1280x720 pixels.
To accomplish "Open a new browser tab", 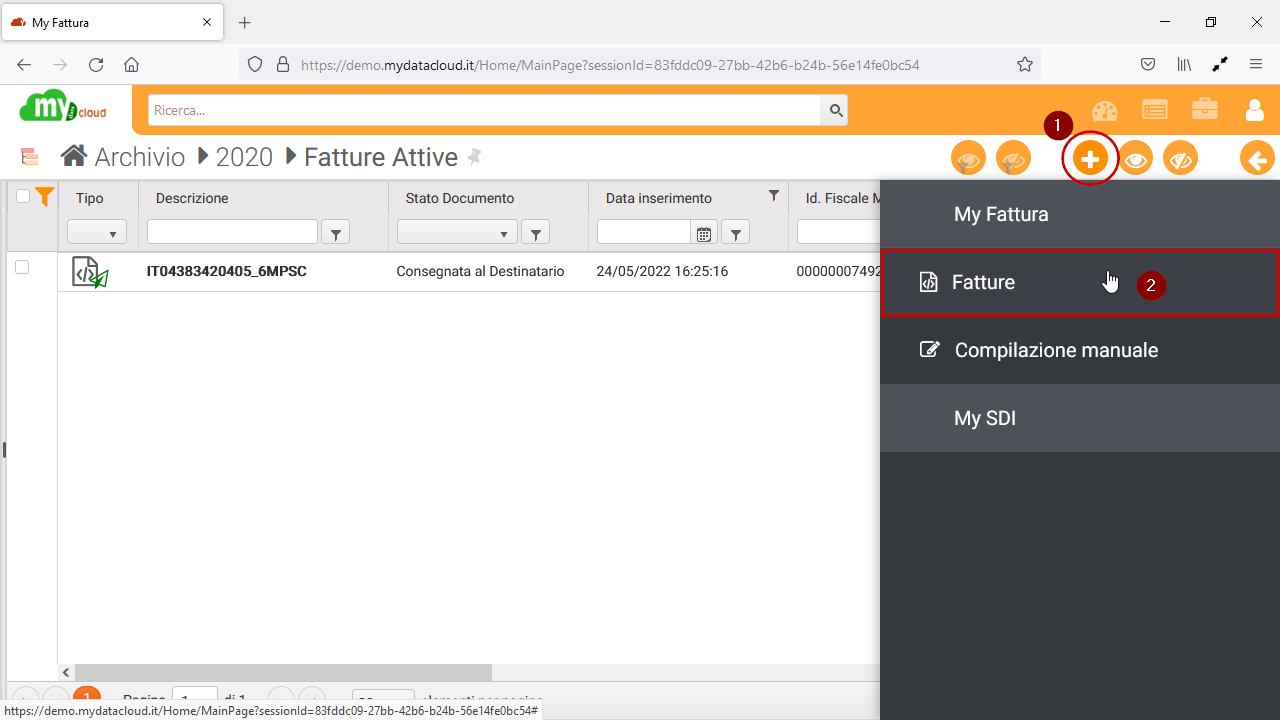I will 245,22.
